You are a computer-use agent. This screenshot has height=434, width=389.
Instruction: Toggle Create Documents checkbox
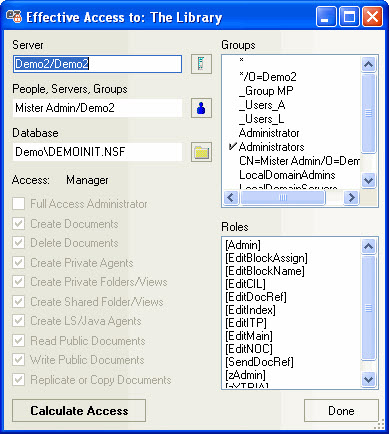point(19,224)
